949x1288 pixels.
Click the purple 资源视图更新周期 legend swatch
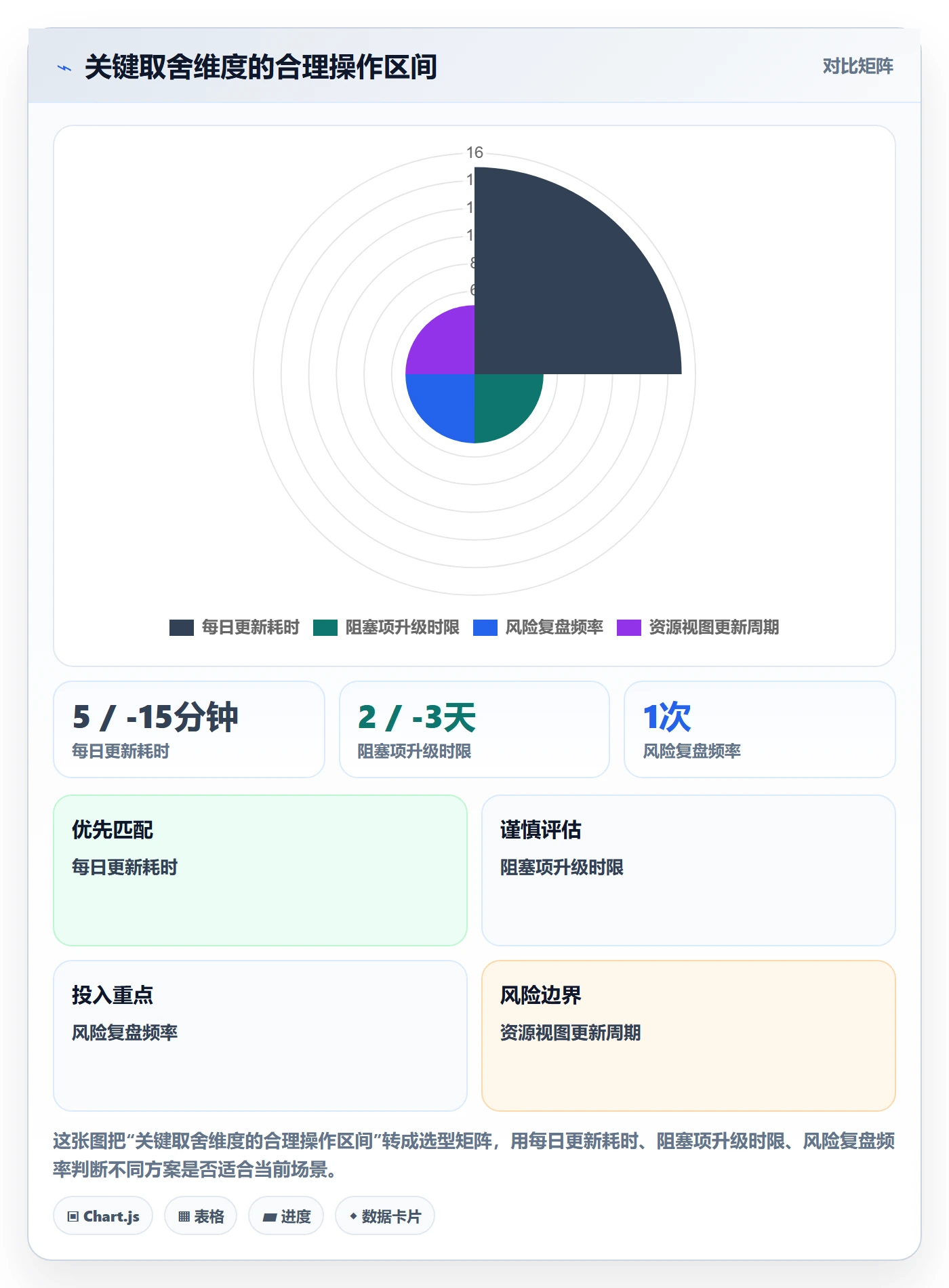[629, 628]
